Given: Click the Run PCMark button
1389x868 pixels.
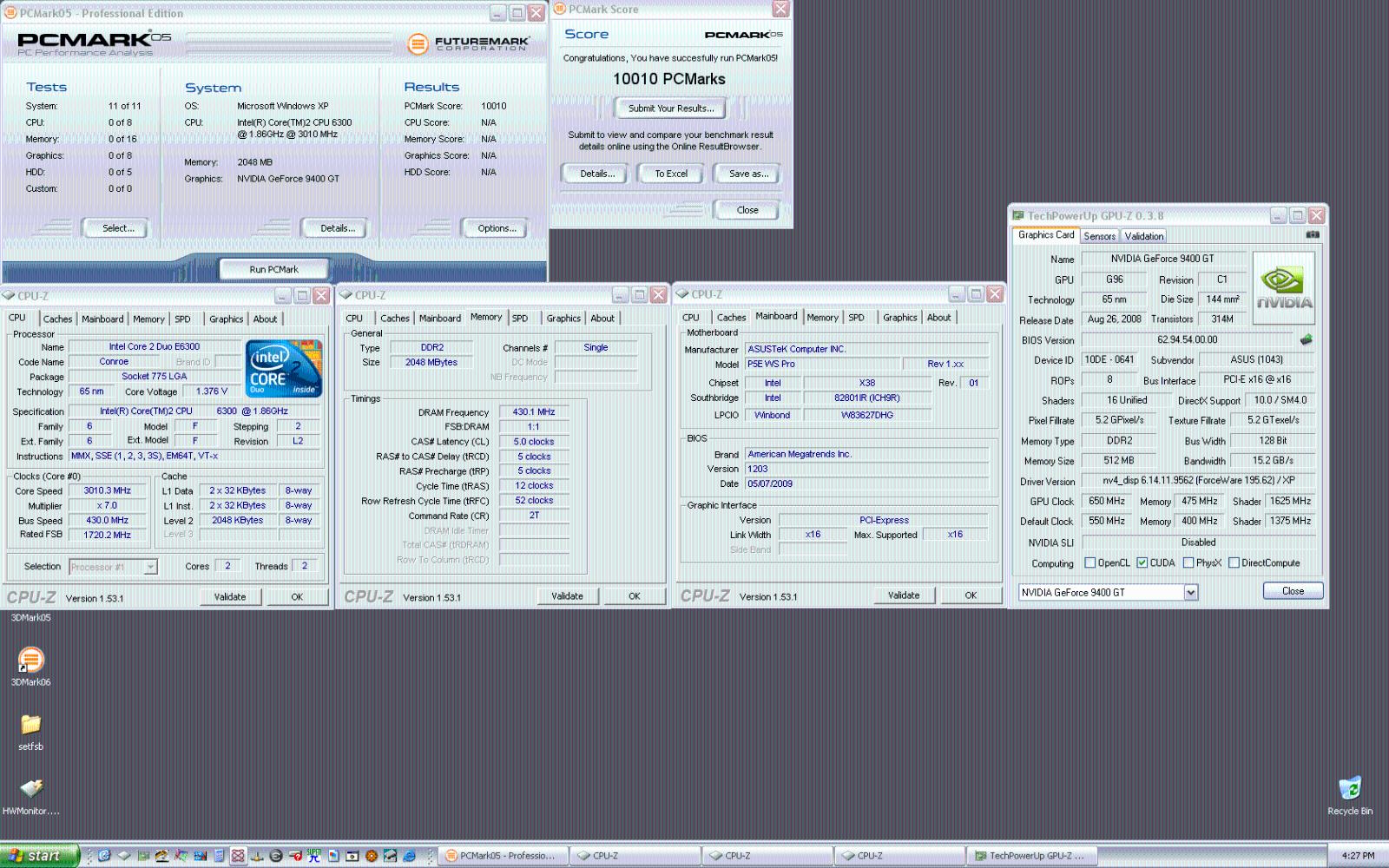Looking at the screenshot, I should (x=273, y=269).
